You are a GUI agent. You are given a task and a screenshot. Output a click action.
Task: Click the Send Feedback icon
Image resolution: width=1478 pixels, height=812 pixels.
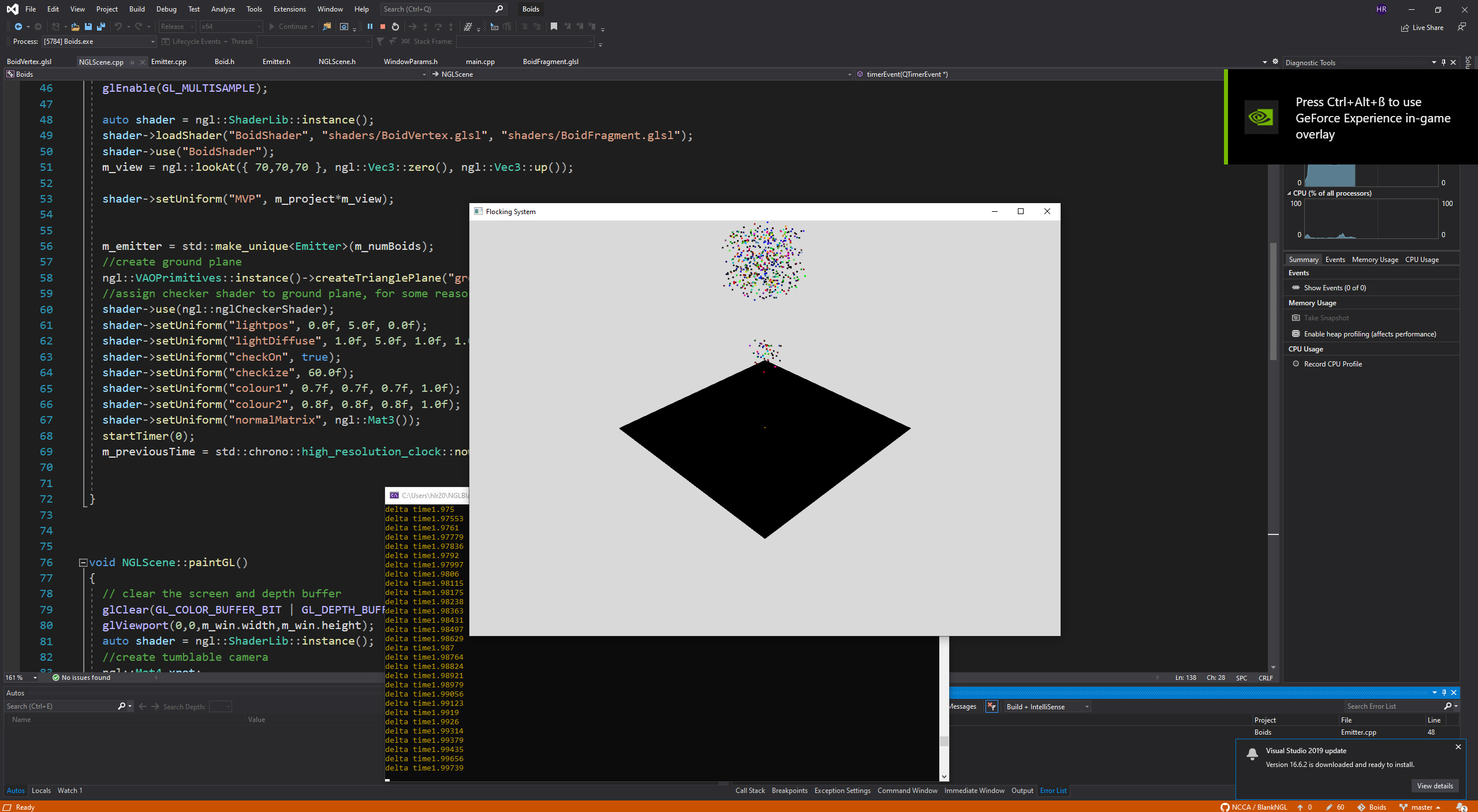tap(1462, 27)
